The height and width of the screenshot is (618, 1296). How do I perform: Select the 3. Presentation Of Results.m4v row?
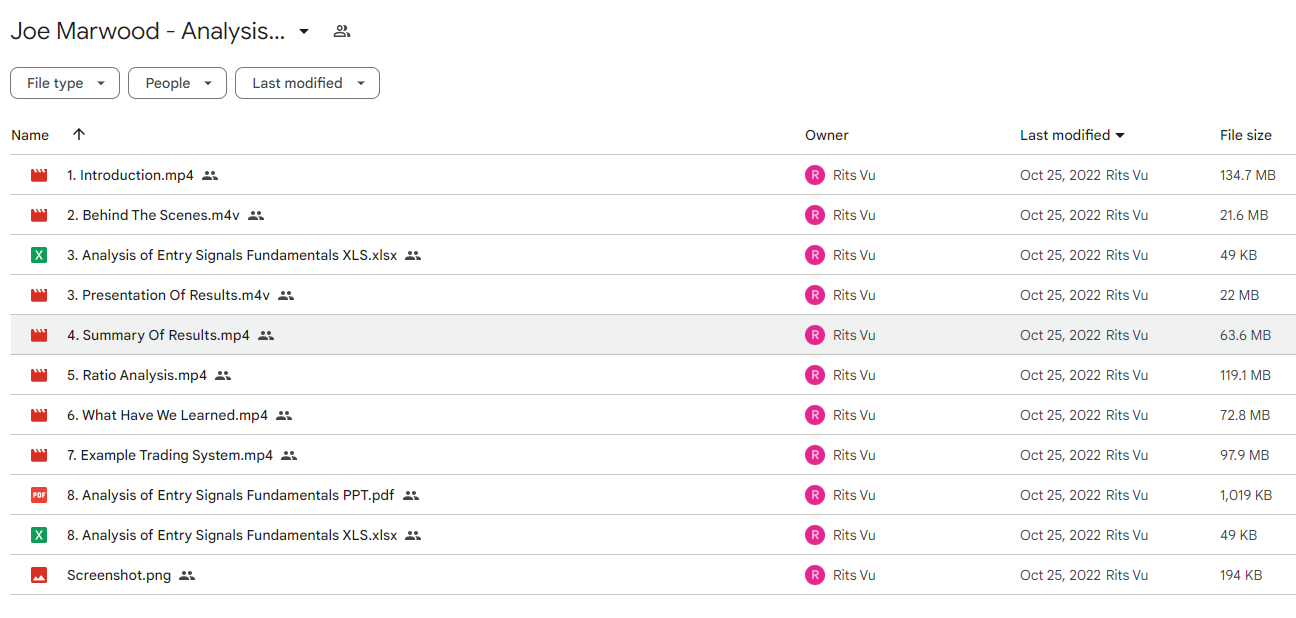653,295
